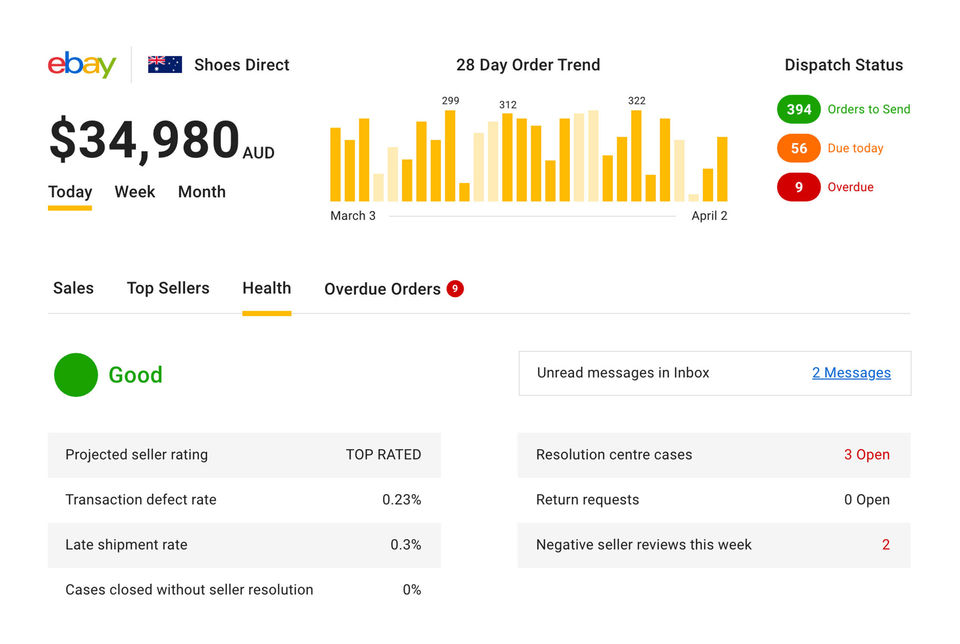This screenshot has width=960, height=644.
Task: Click the orange 56 due today badge
Action: 798,148
